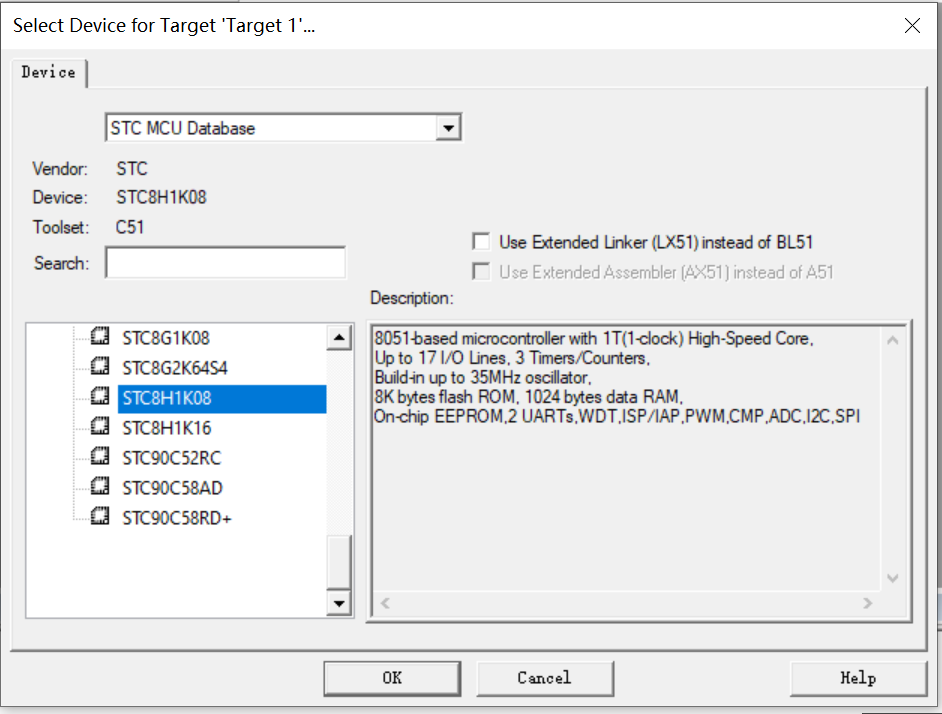Enable Use Extended Linker (LX51) checkbox
Viewport: 942px width, 714px height.
pyautogui.click(x=481, y=242)
